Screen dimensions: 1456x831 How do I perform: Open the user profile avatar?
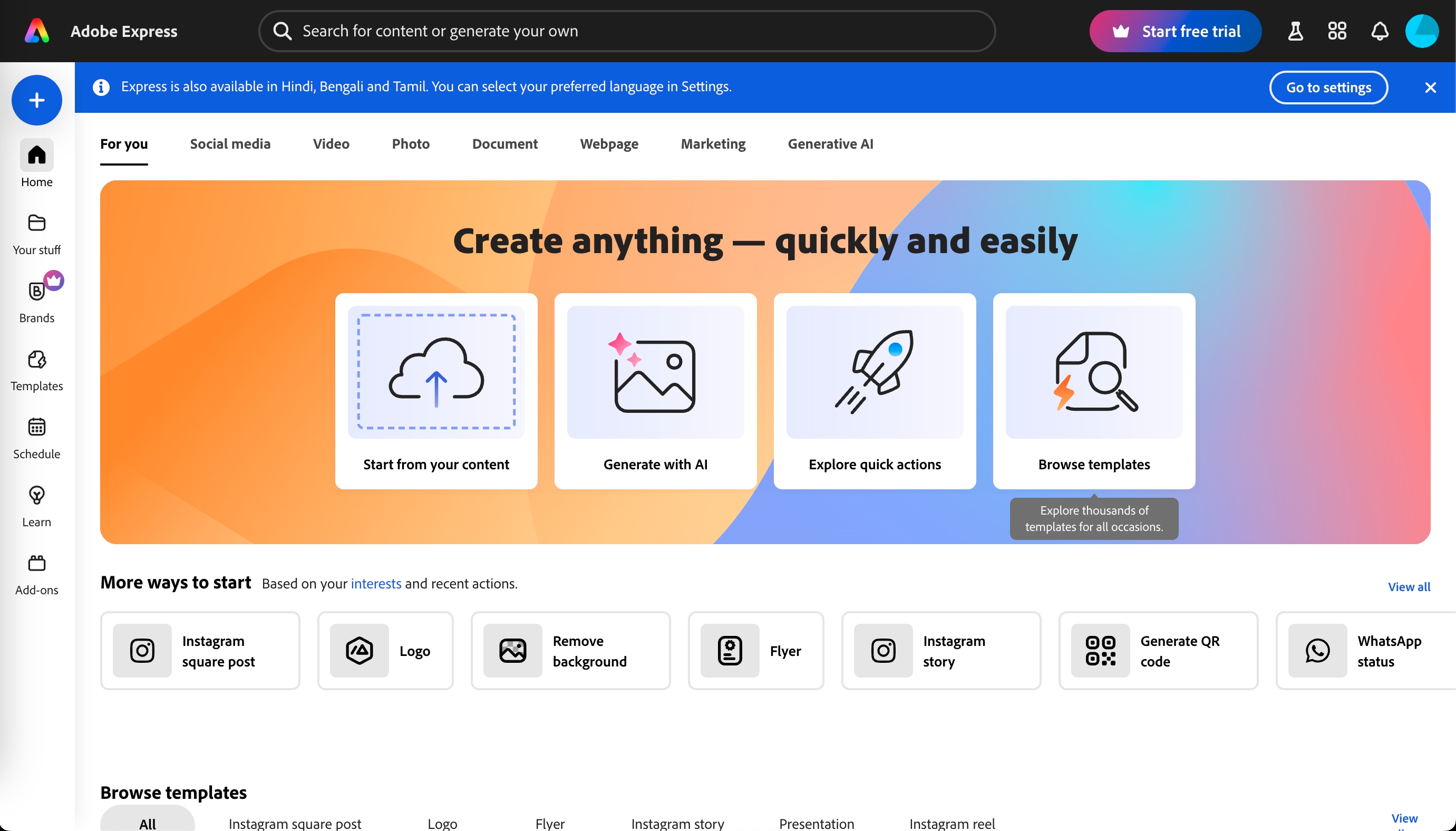(1421, 31)
